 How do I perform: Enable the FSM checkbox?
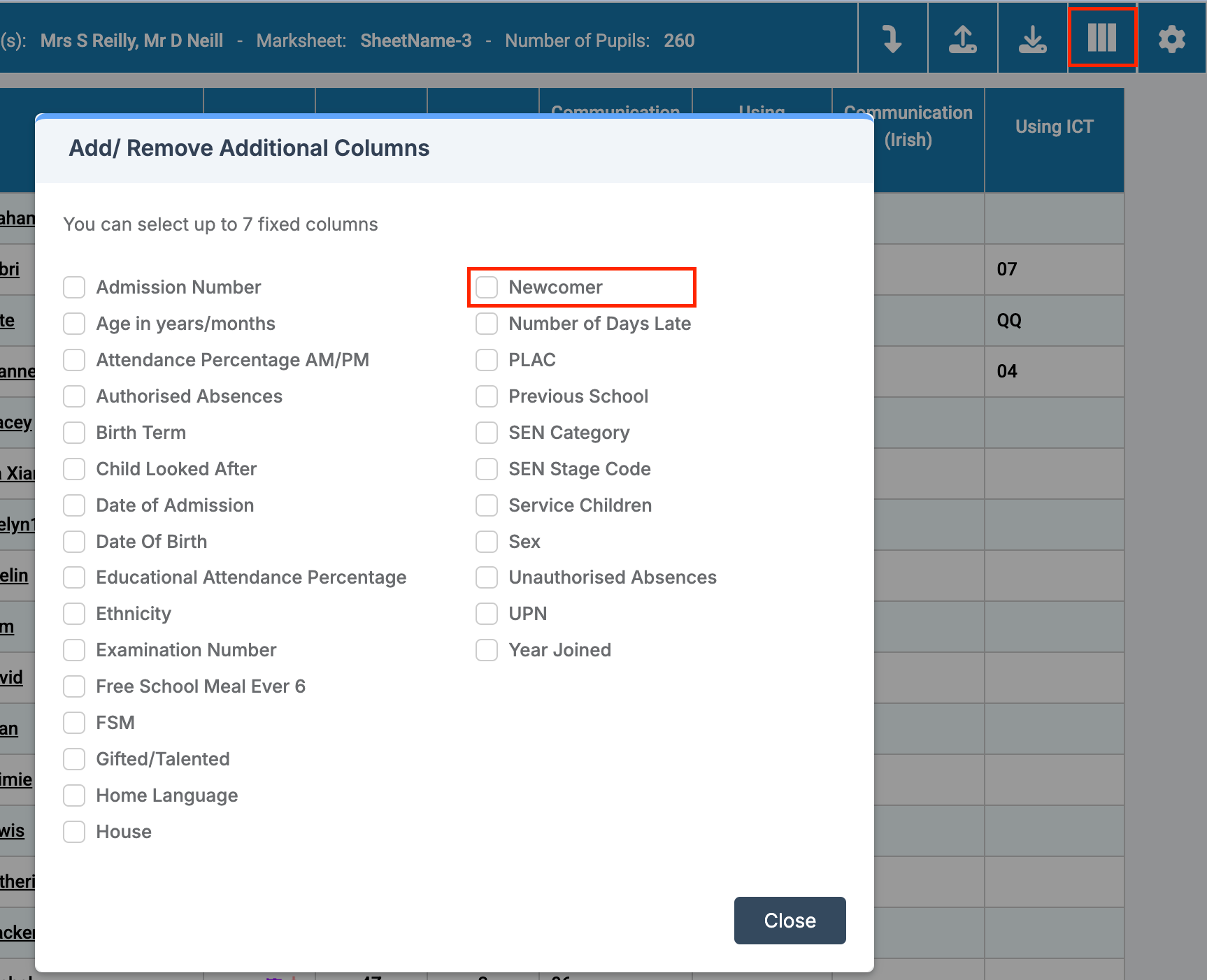coord(74,723)
